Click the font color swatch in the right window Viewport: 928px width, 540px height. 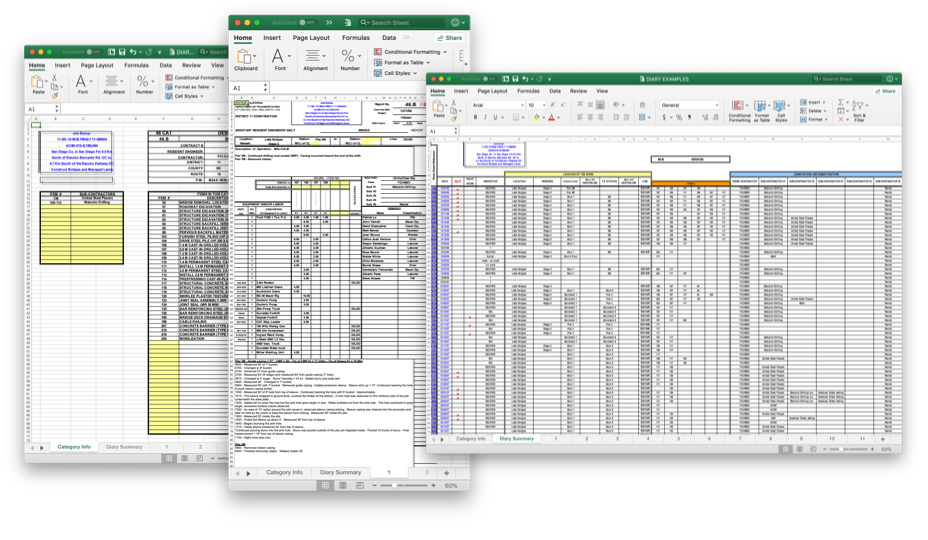(551, 117)
